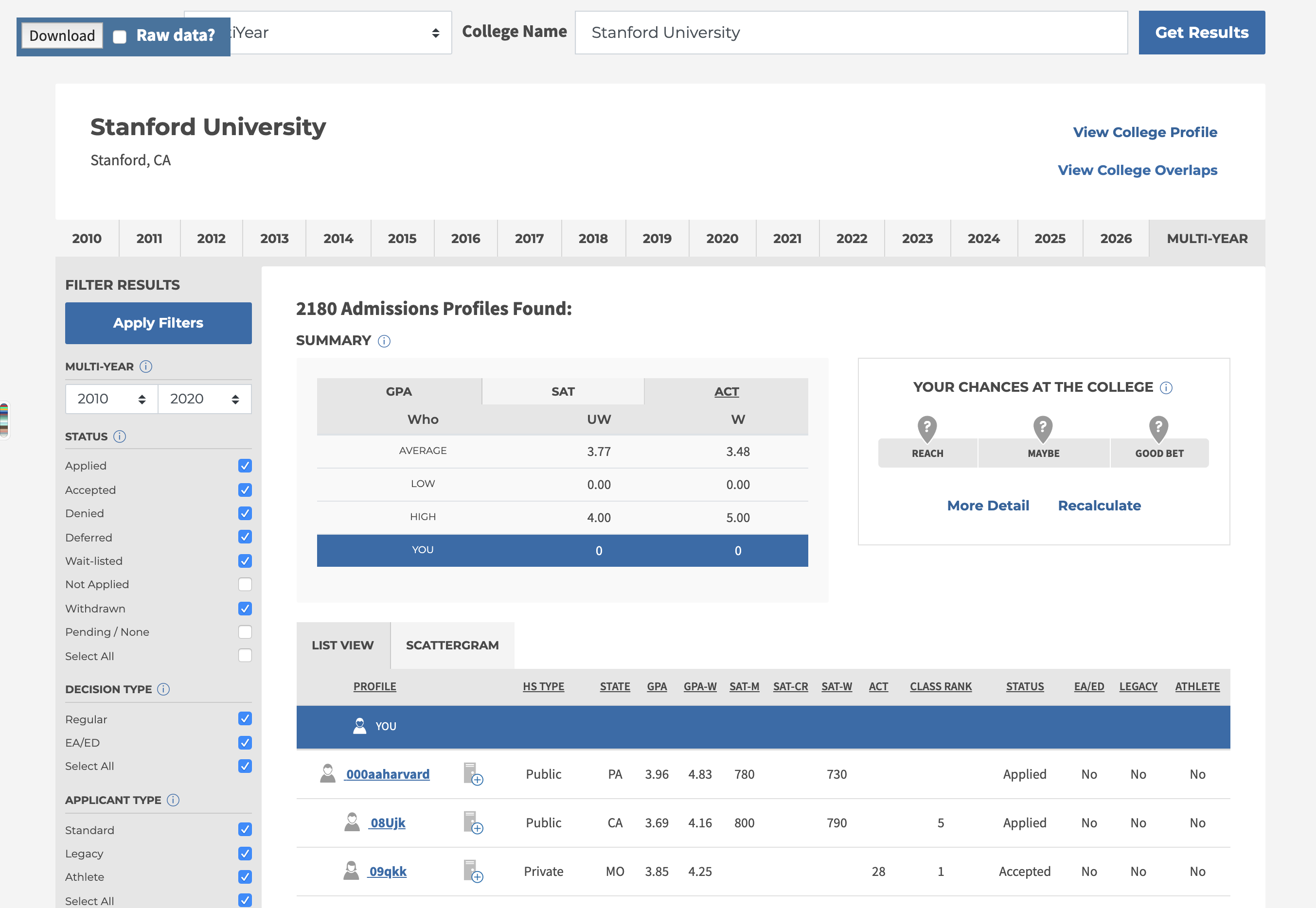This screenshot has height=908, width=1316.
Task: Open the 2010 start-year dropdown
Action: click(x=111, y=399)
